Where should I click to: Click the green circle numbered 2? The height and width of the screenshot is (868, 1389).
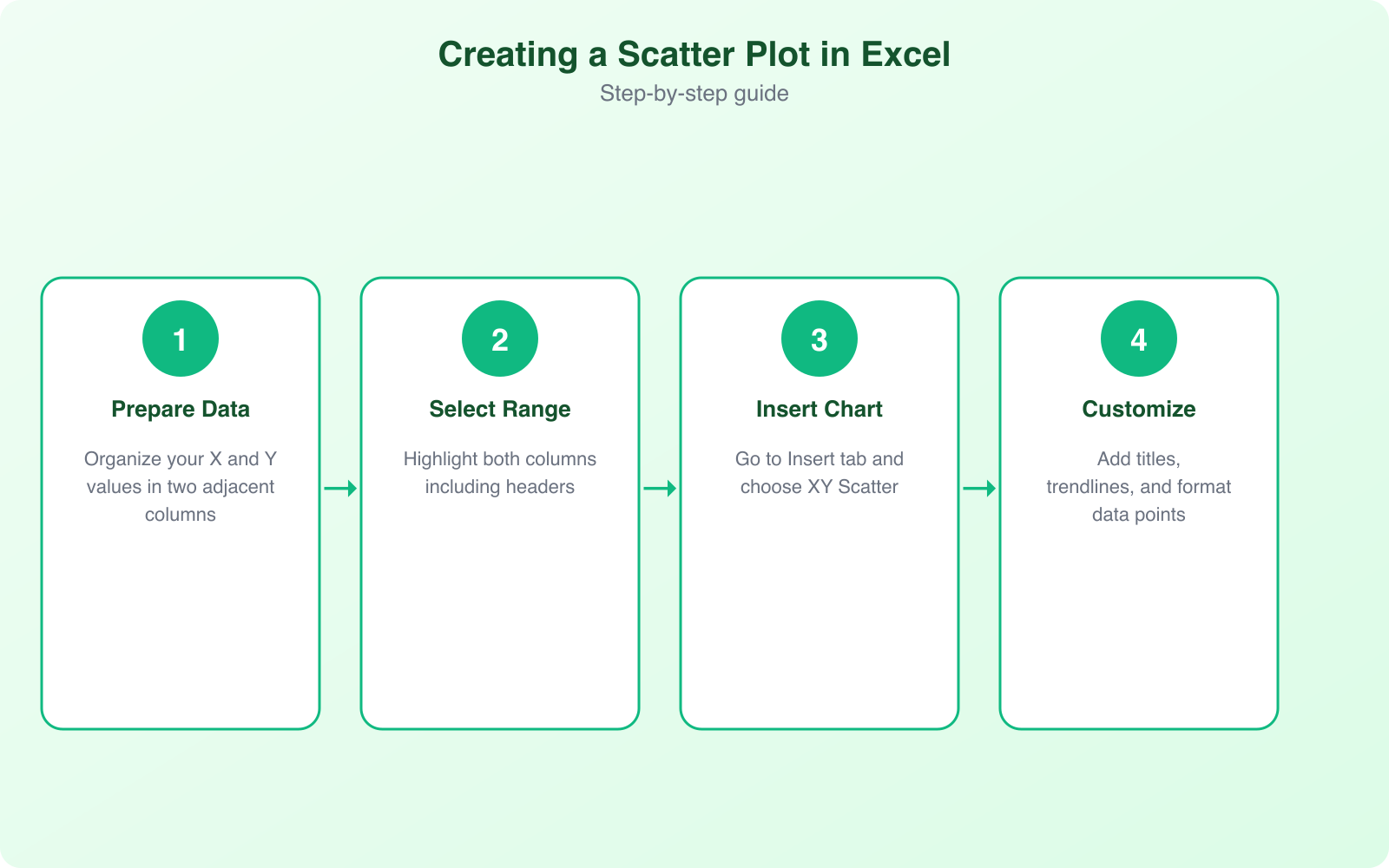[499, 338]
